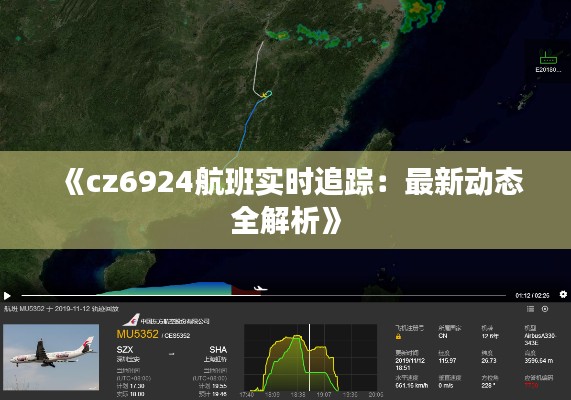
Task: Click the airplane marker above the progress bar
Action: click(260, 289)
